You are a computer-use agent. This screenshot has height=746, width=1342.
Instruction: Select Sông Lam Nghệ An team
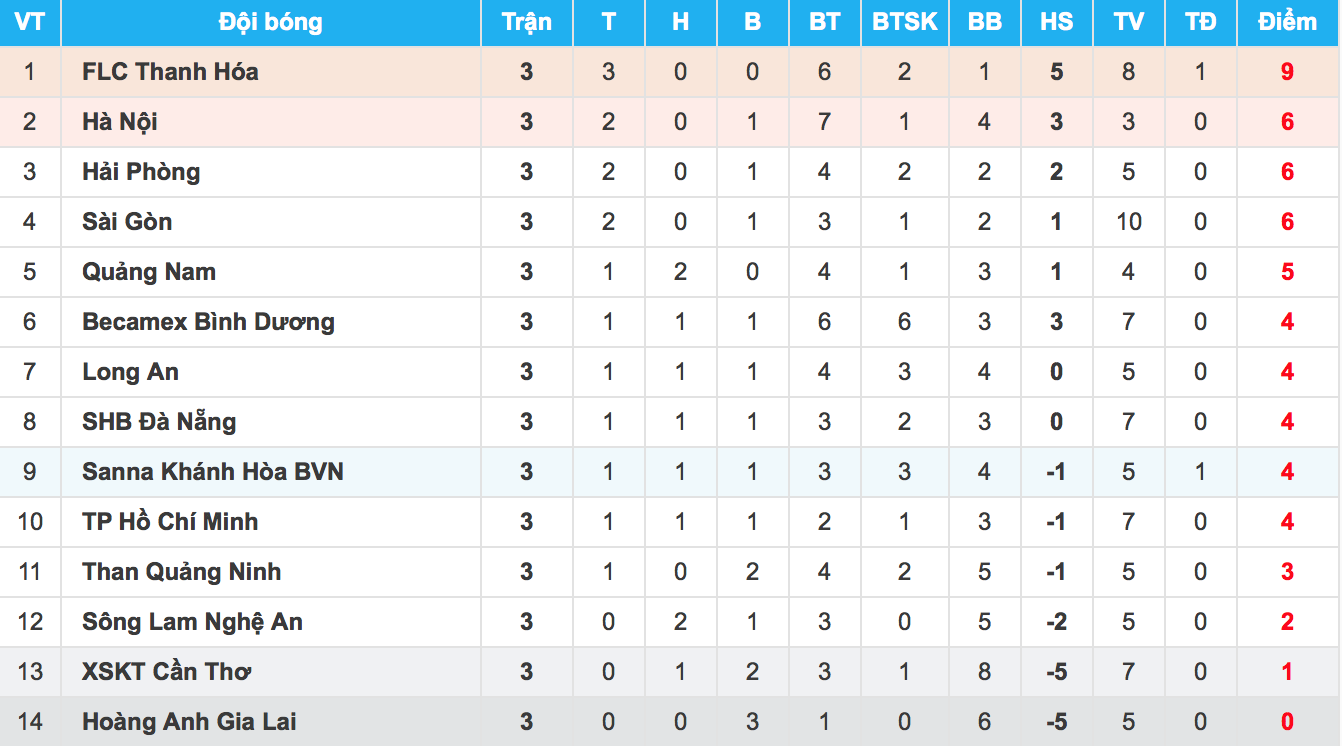click(x=192, y=622)
